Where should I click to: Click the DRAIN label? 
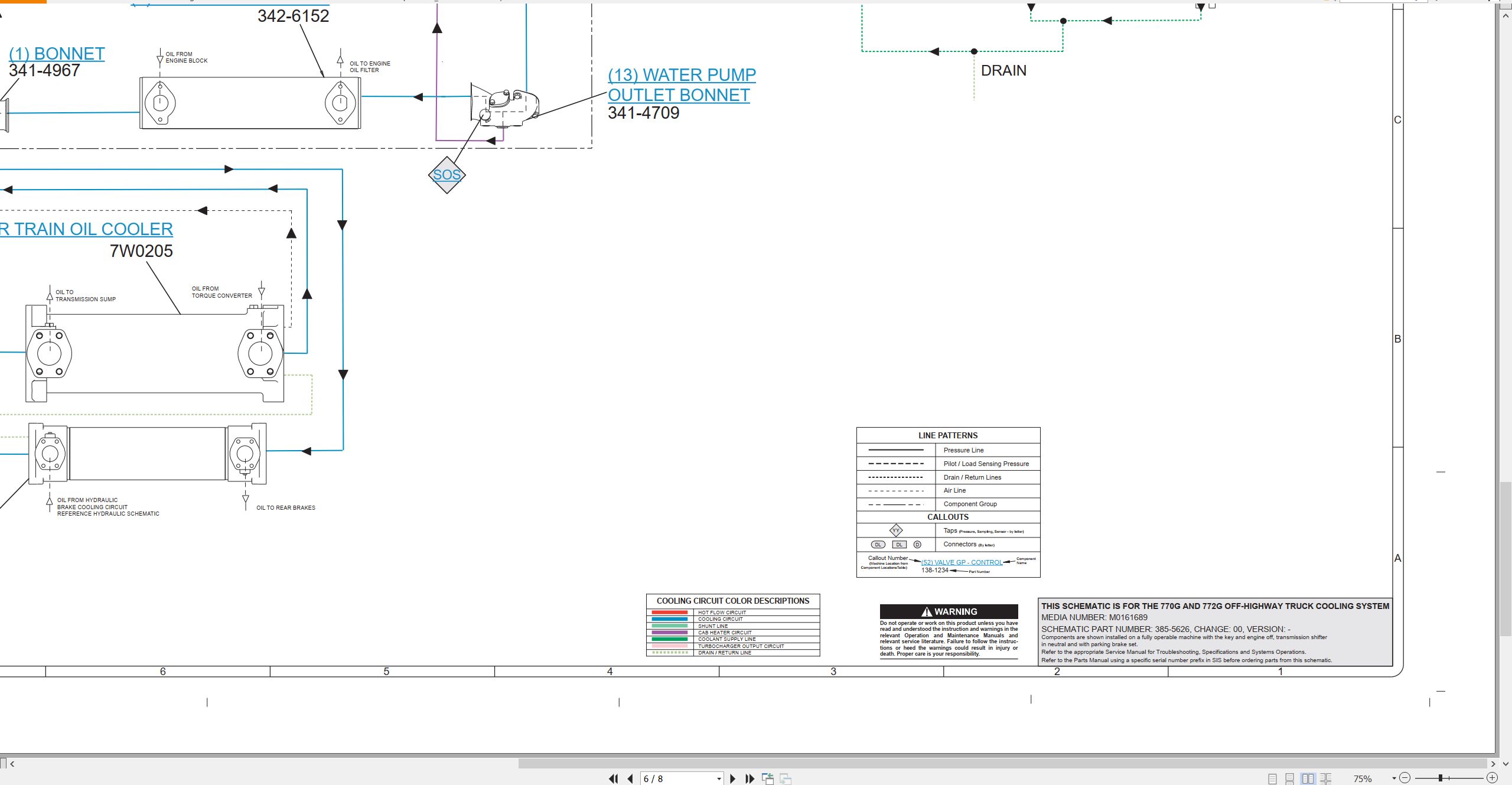click(1003, 70)
